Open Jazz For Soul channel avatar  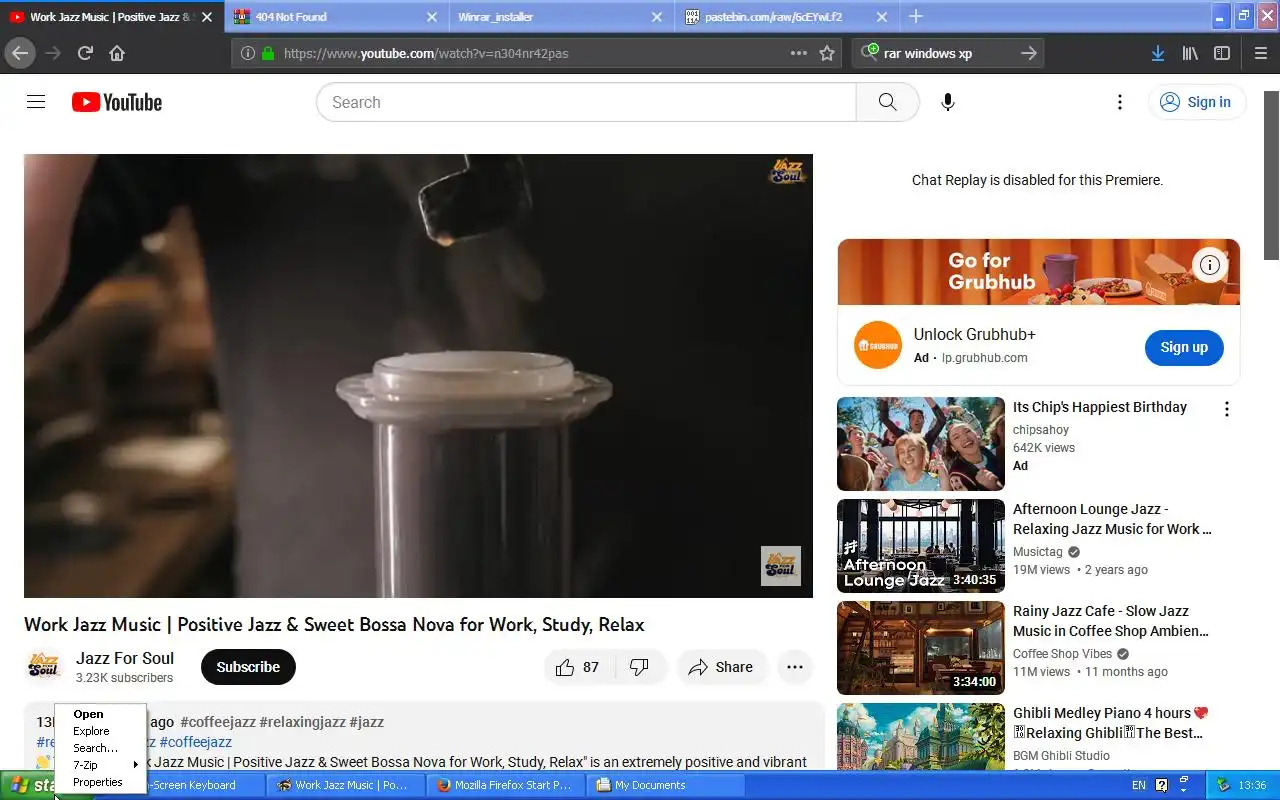[x=44, y=667]
